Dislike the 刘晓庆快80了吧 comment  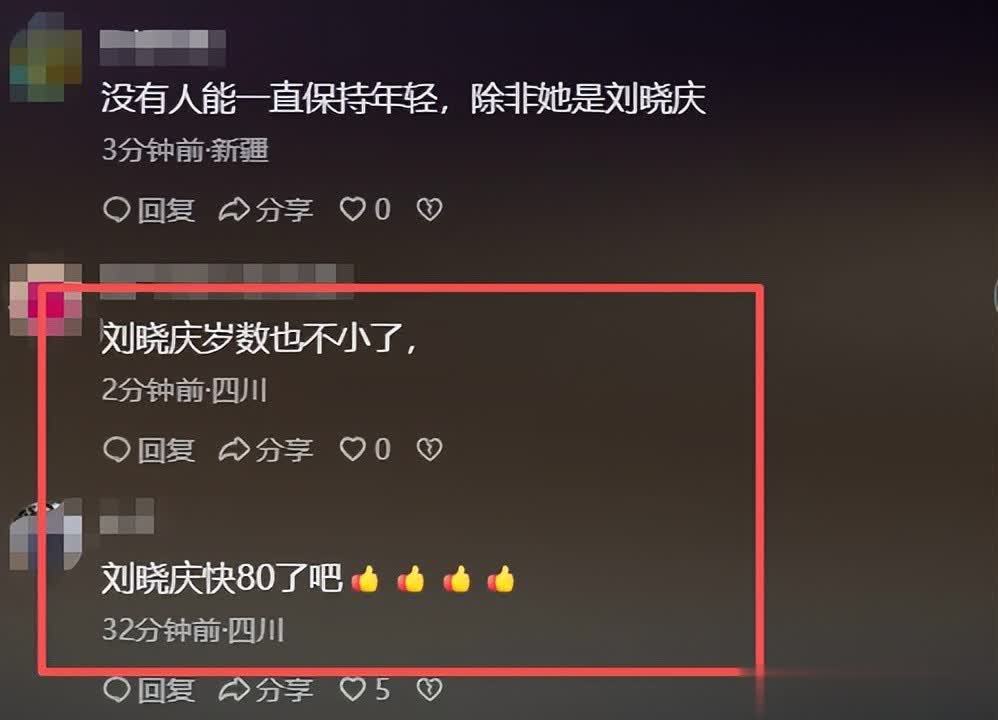[x=429, y=689]
